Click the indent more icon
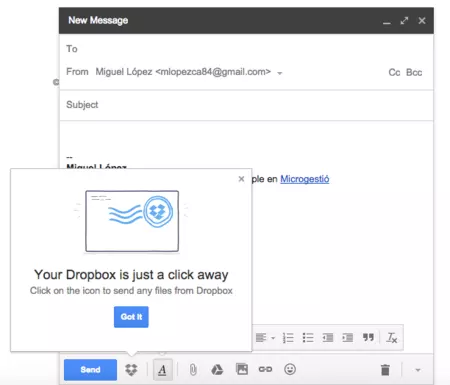Image resolution: width=450 pixels, height=385 pixels. coord(348,338)
